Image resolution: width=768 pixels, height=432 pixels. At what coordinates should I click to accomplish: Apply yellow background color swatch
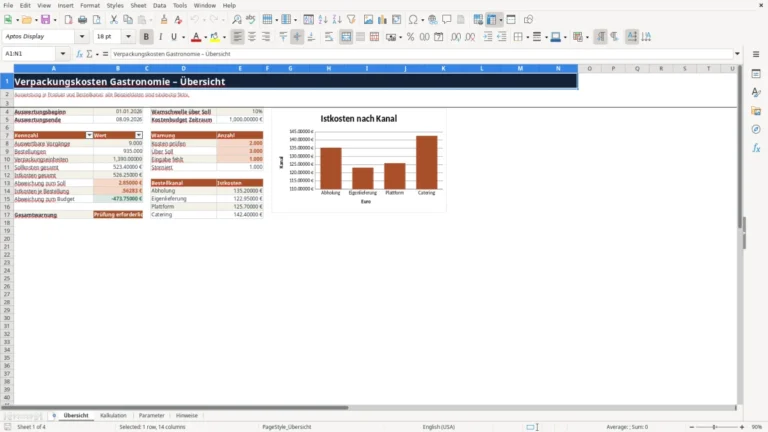(x=215, y=37)
